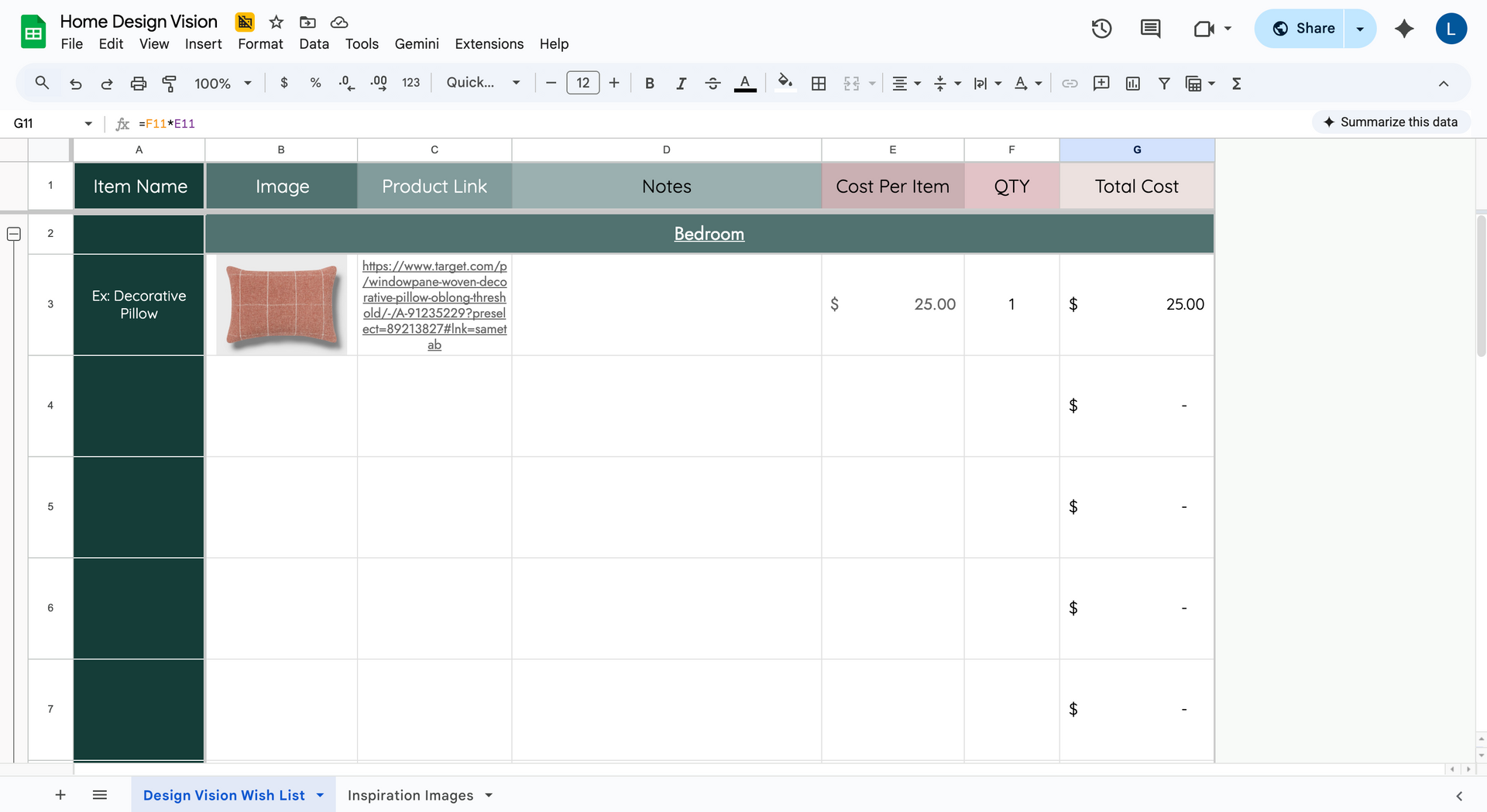Collapse the Bedroom row group
Image resolution: width=1487 pixels, height=812 pixels.
13,233
